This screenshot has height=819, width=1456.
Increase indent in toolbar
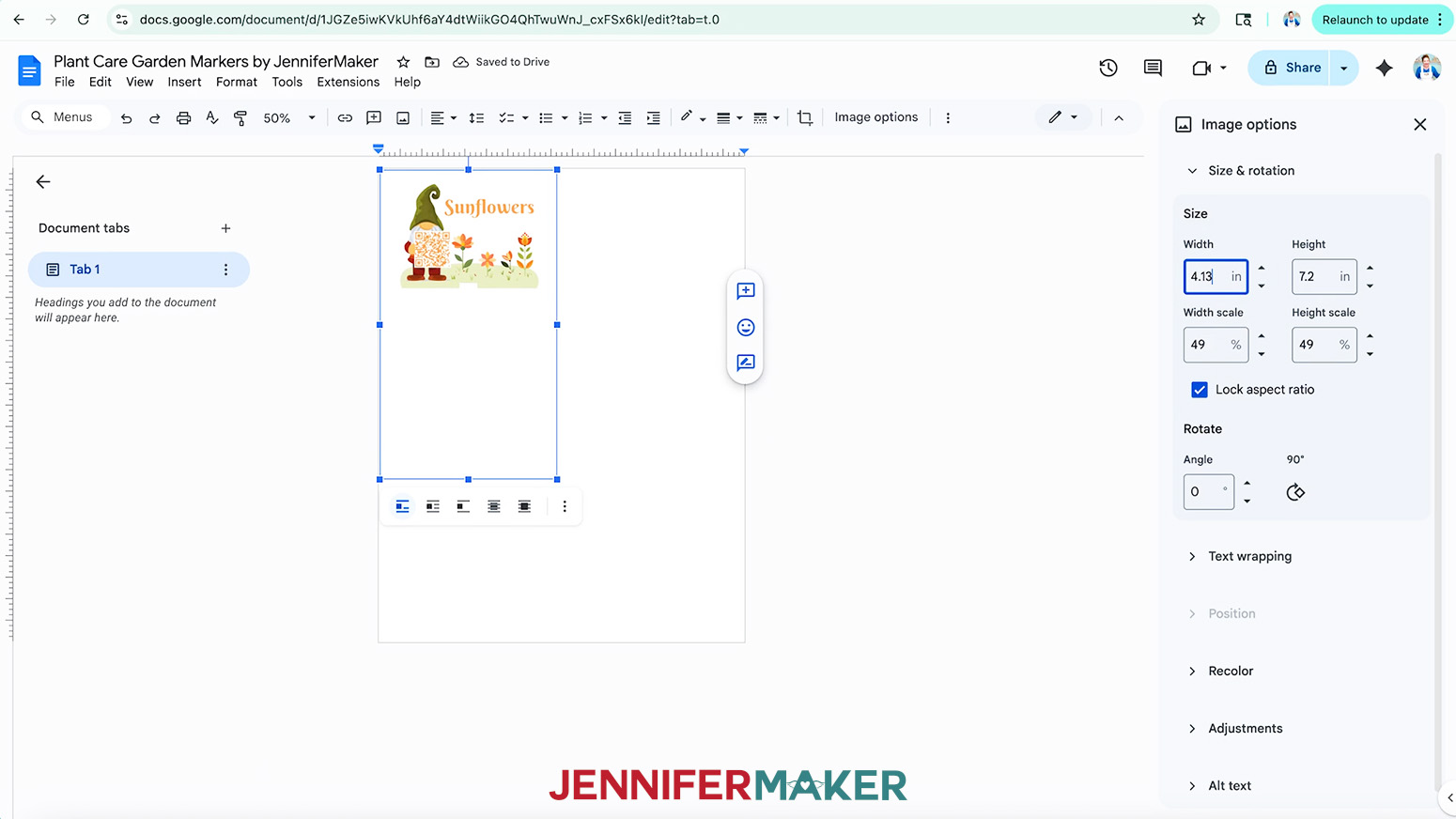(654, 118)
